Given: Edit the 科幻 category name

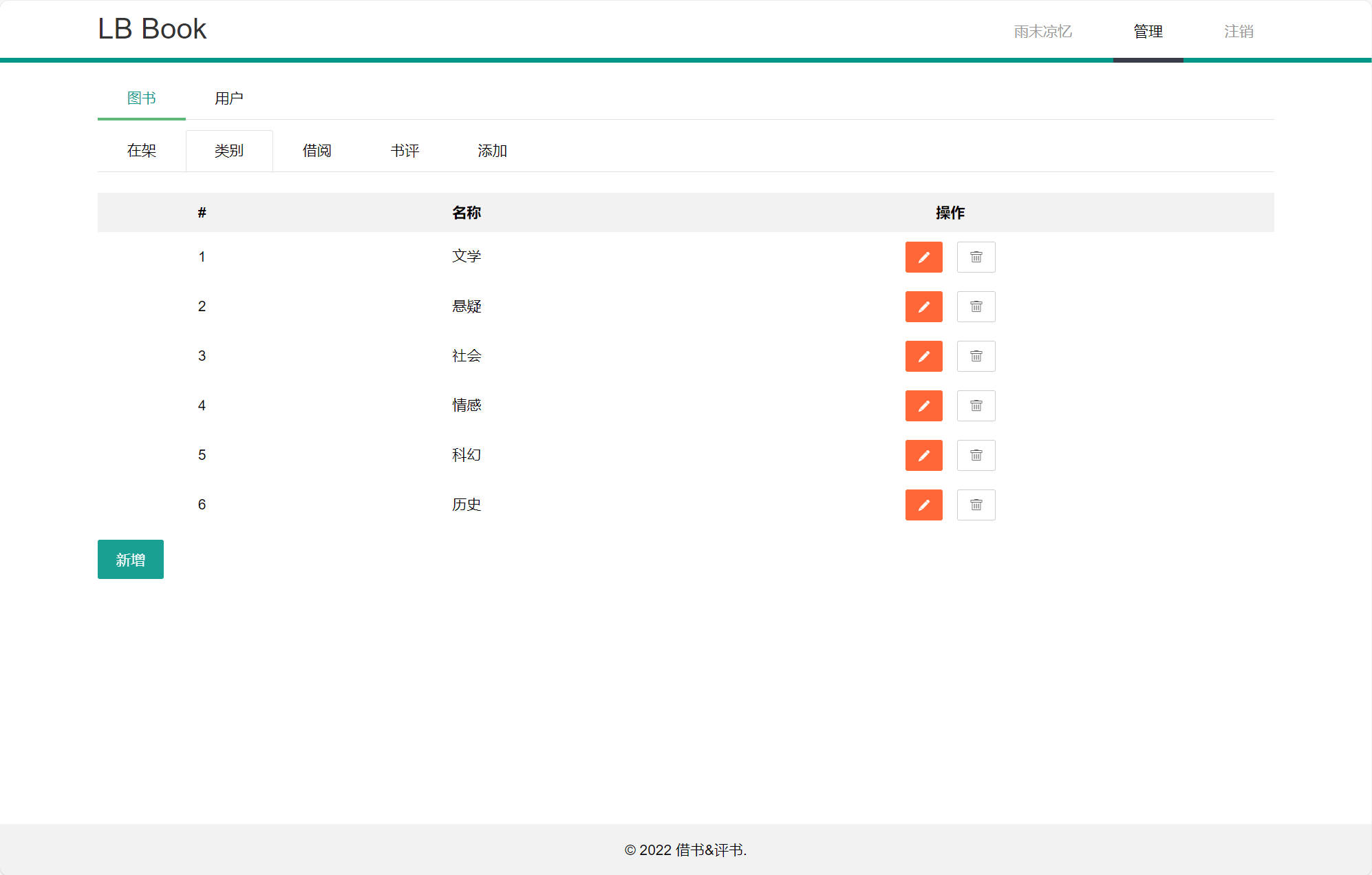Looking at the screenshot, I should (x=923, y=455).
